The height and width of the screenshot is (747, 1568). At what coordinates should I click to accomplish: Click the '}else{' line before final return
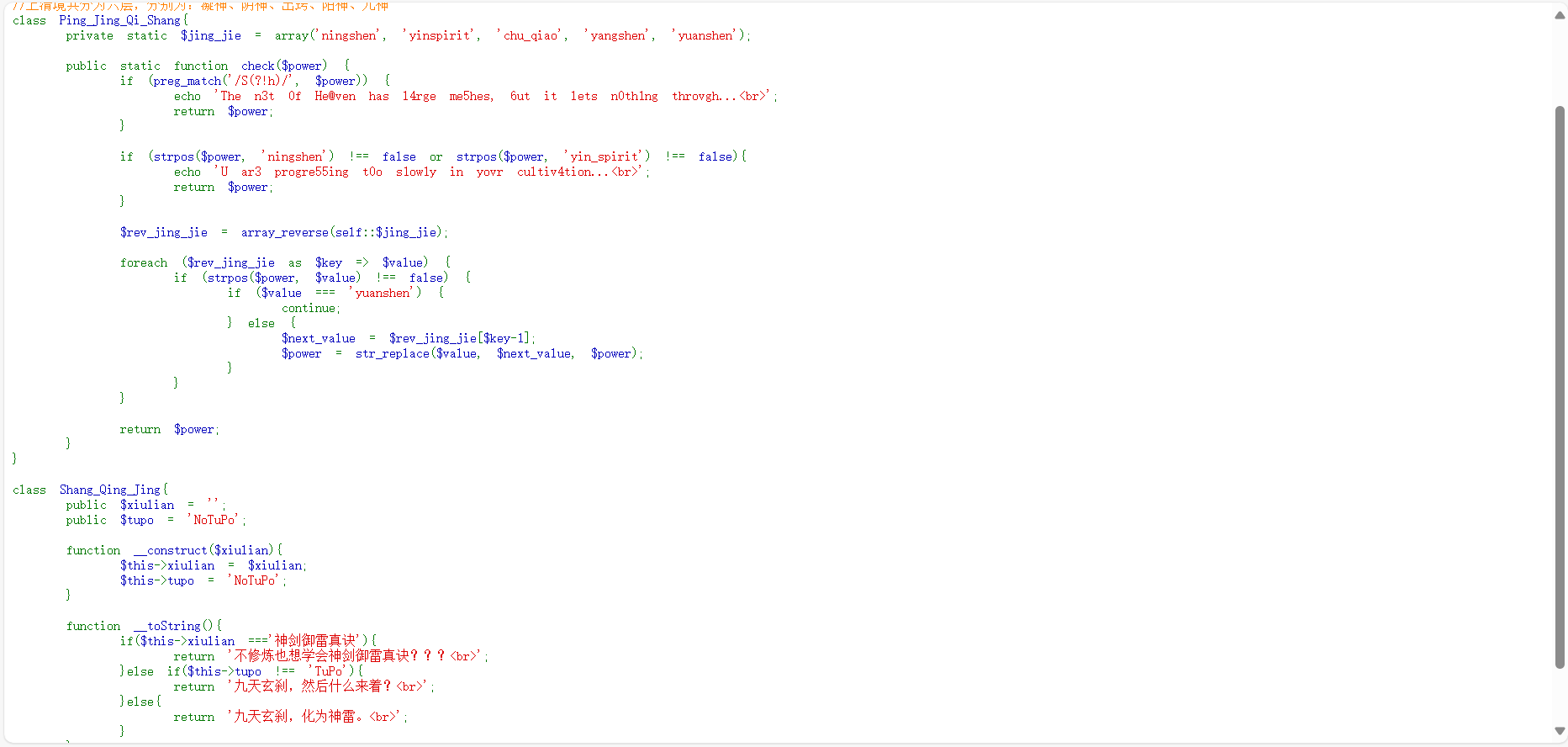tap(140, 702)
